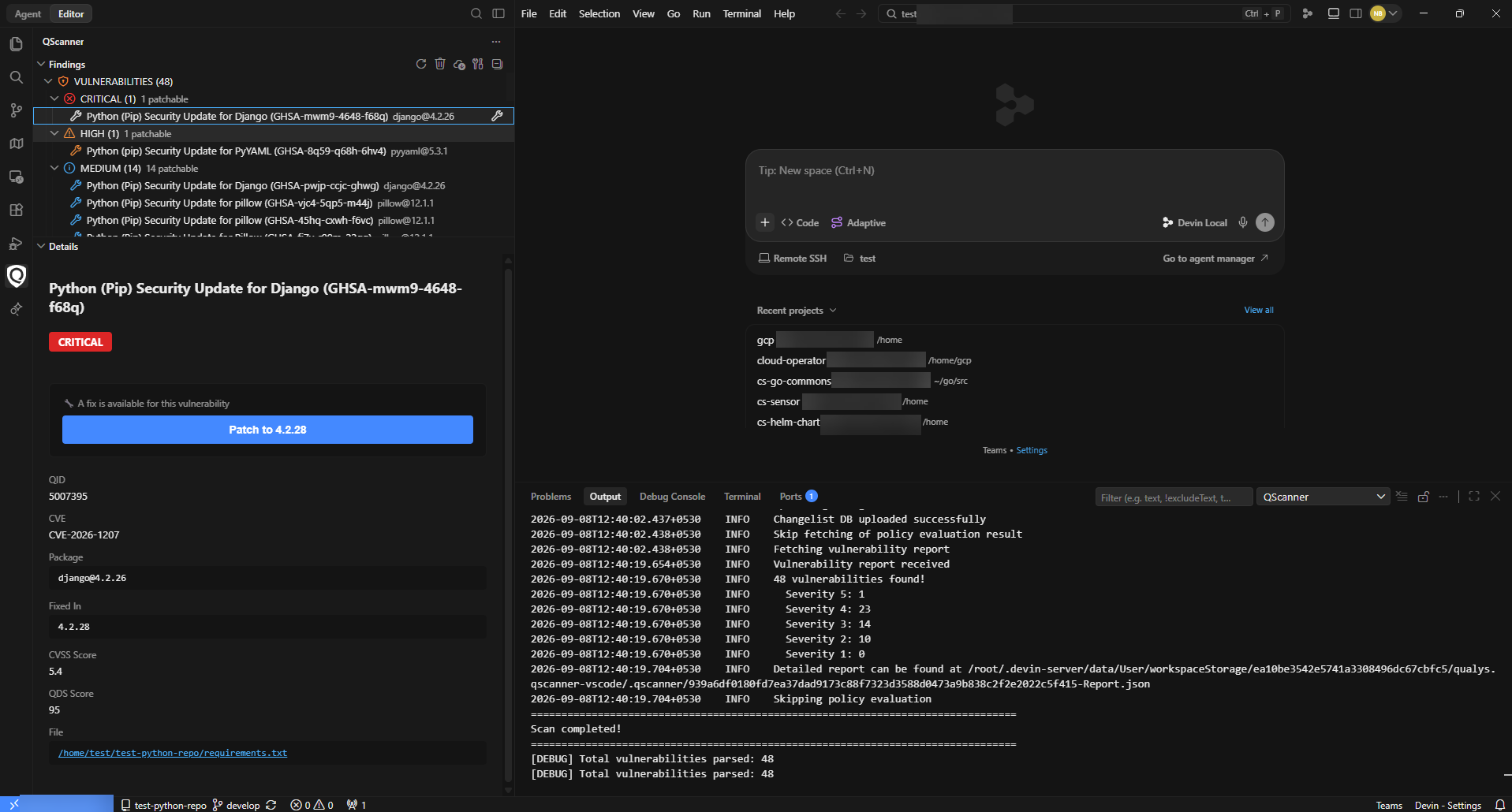Collapse the Findings section

41,64
